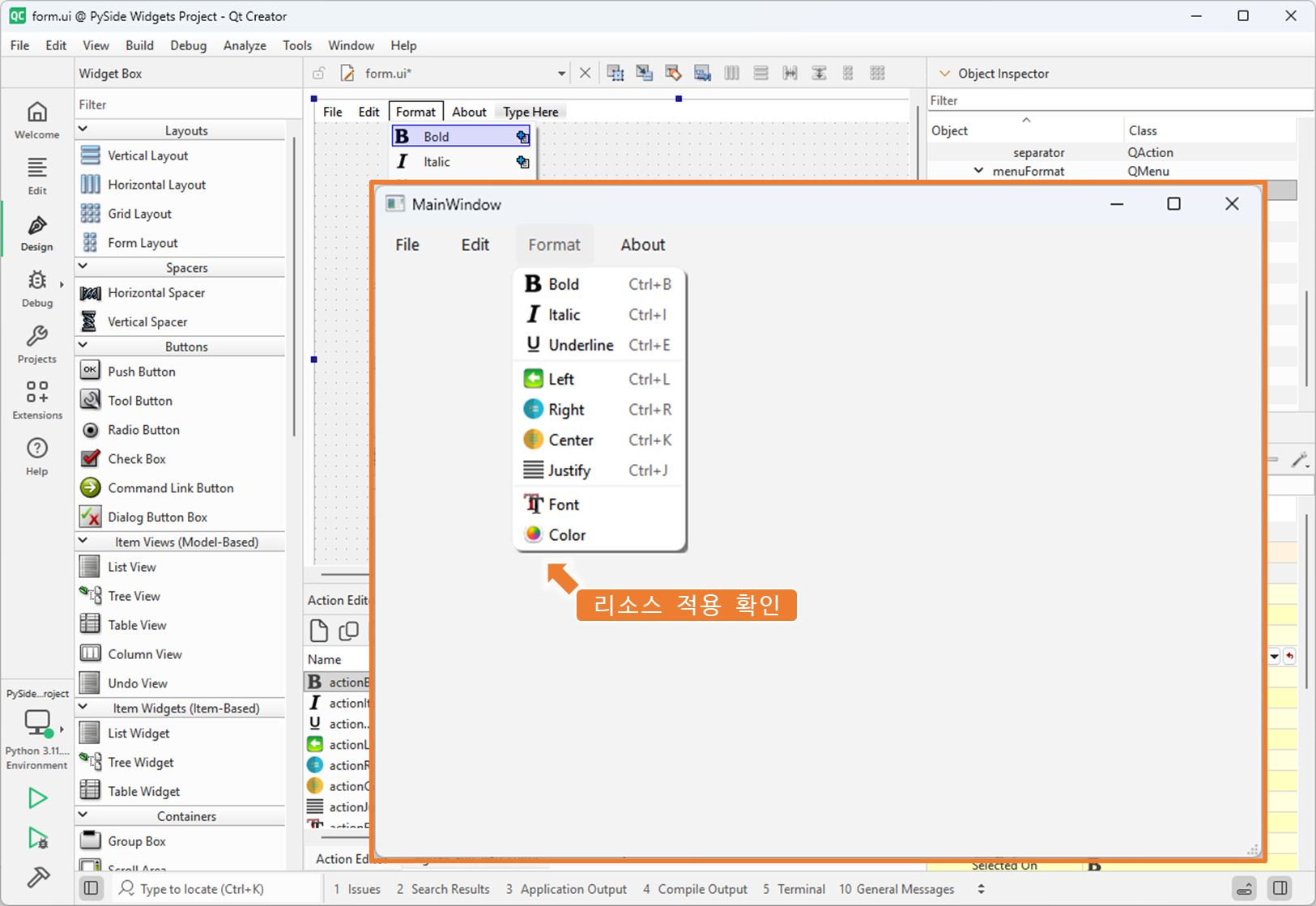Collapse the Spacers category in the Widget Box
Screen dimensions: 1316x906
click(83, 266)
